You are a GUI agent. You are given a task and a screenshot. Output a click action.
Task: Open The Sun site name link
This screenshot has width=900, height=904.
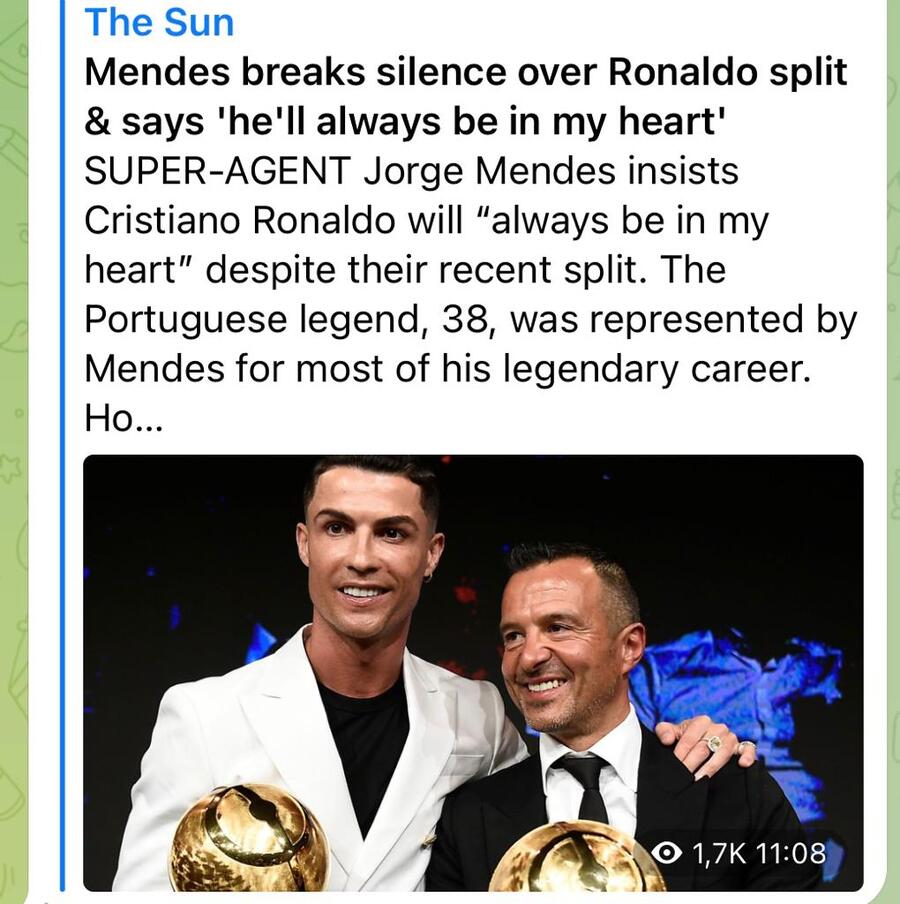tap(159, 21)
